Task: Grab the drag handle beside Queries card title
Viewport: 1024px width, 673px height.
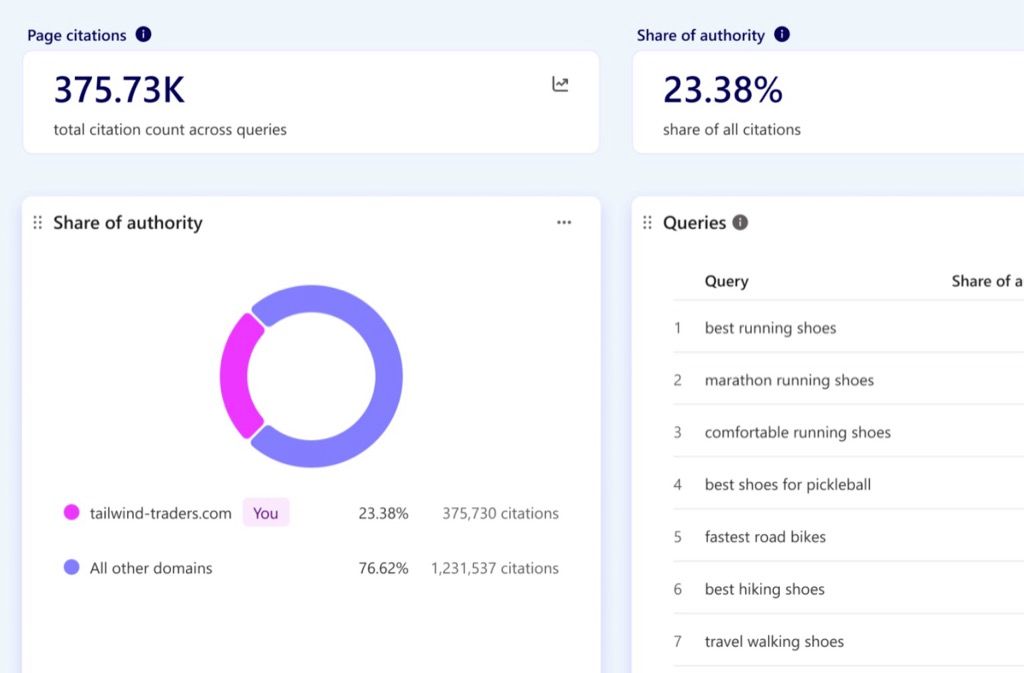Action: click(647, 223)
